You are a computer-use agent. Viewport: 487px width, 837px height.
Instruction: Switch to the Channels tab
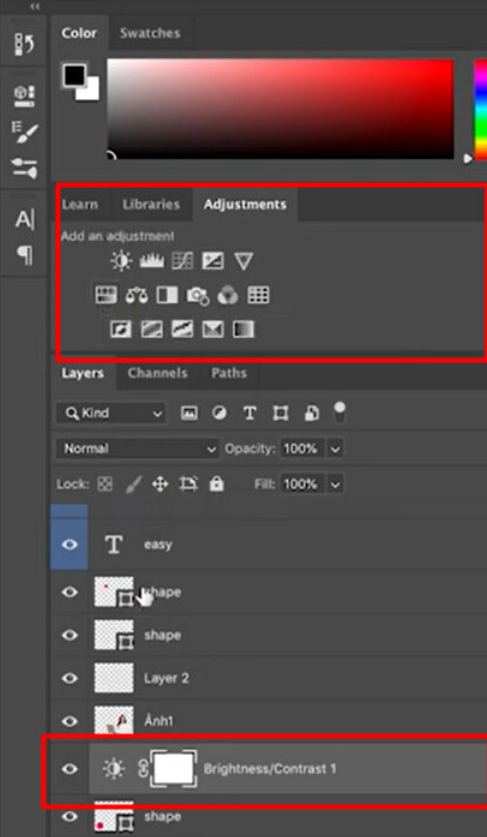(158, 373)
